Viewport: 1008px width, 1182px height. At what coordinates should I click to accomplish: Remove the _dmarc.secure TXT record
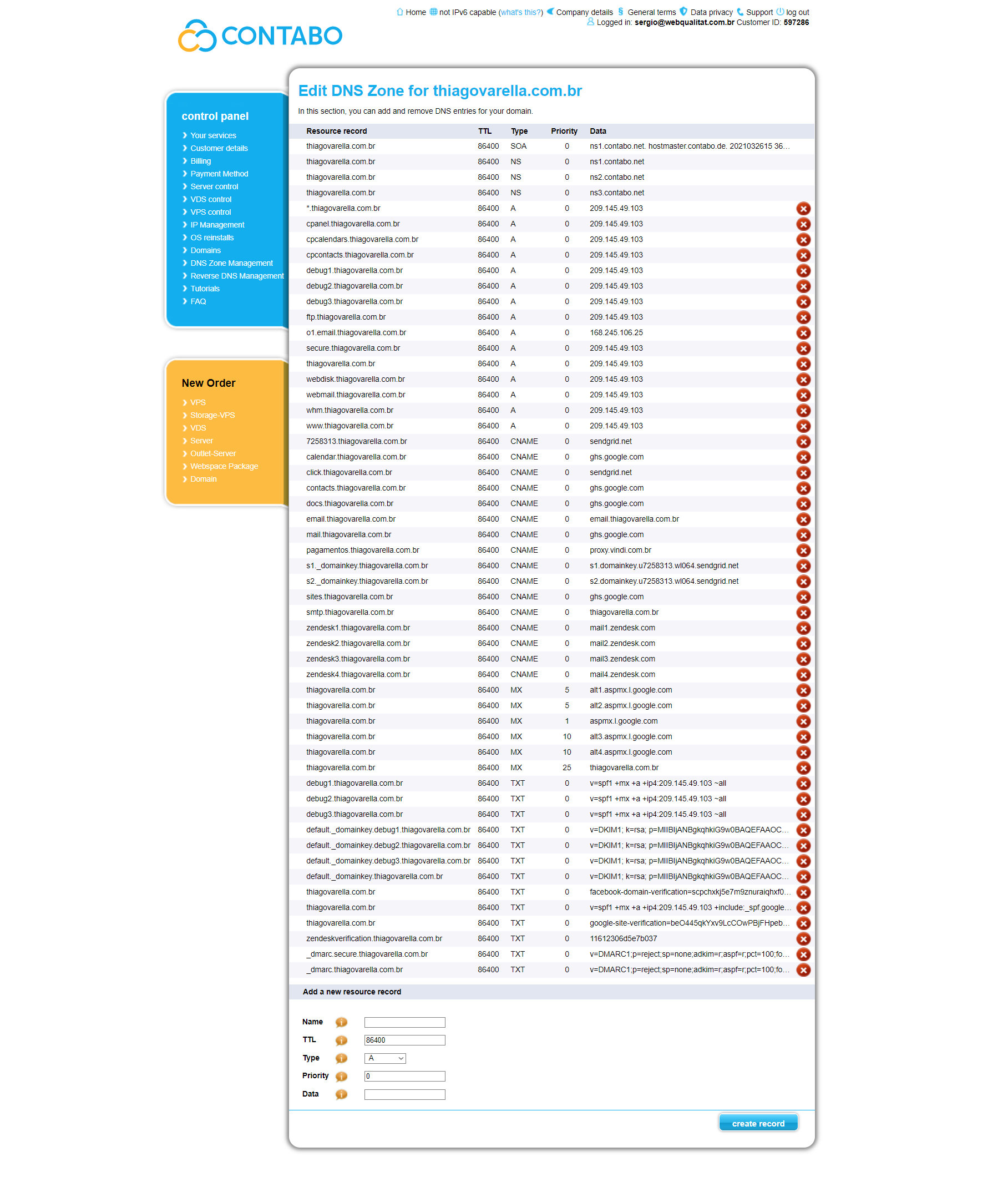(803, 954)
